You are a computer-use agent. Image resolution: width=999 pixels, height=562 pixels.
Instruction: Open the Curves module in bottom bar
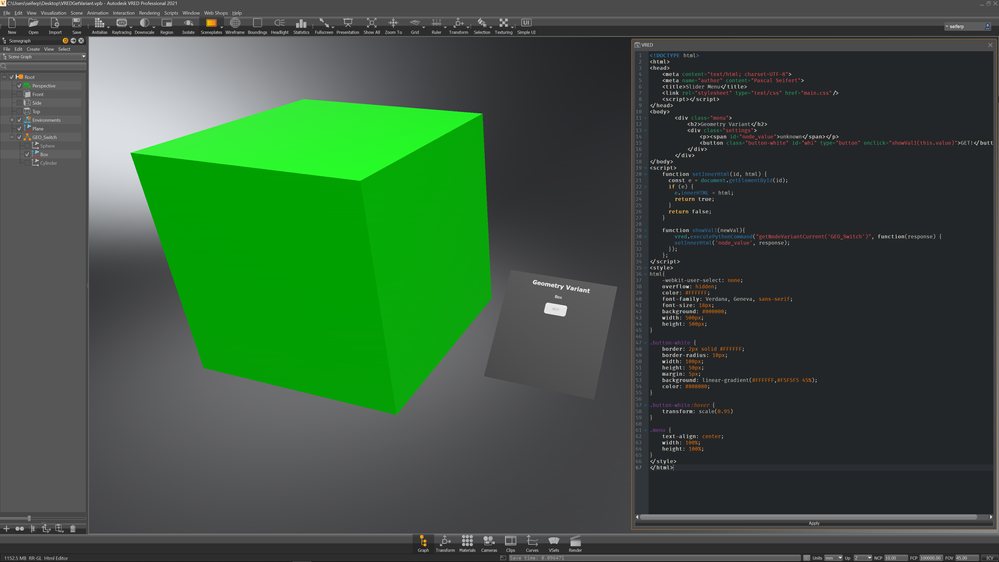pos(532,542)
